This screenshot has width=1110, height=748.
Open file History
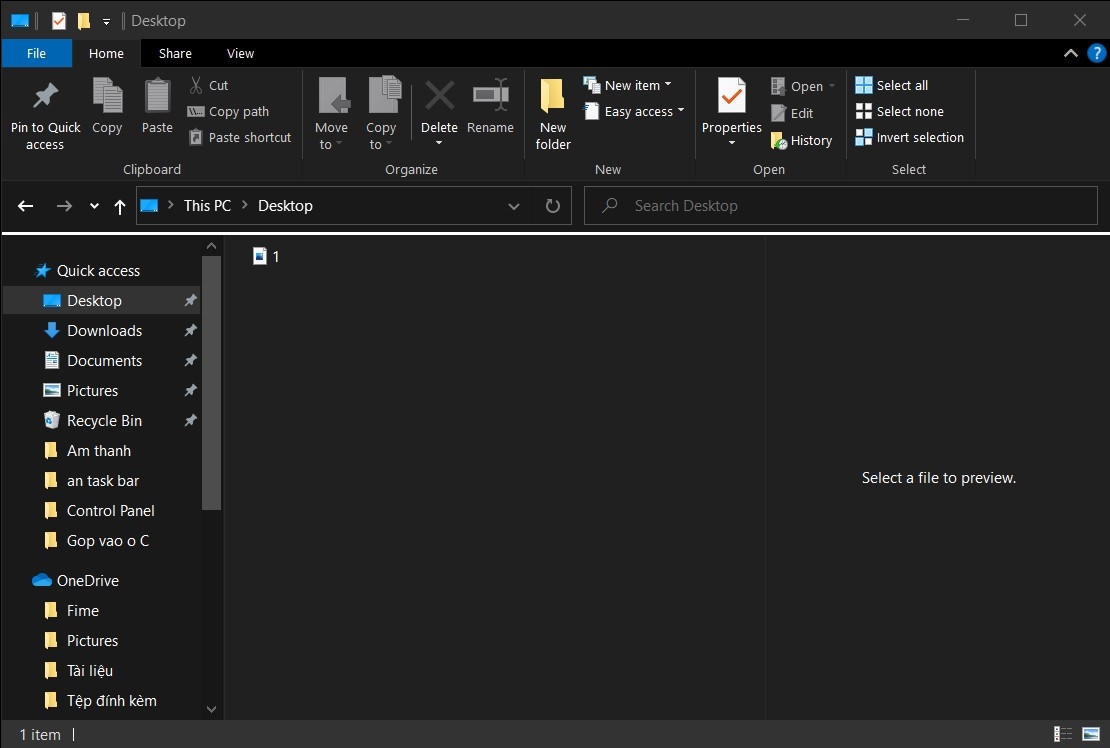pos(801,140)
